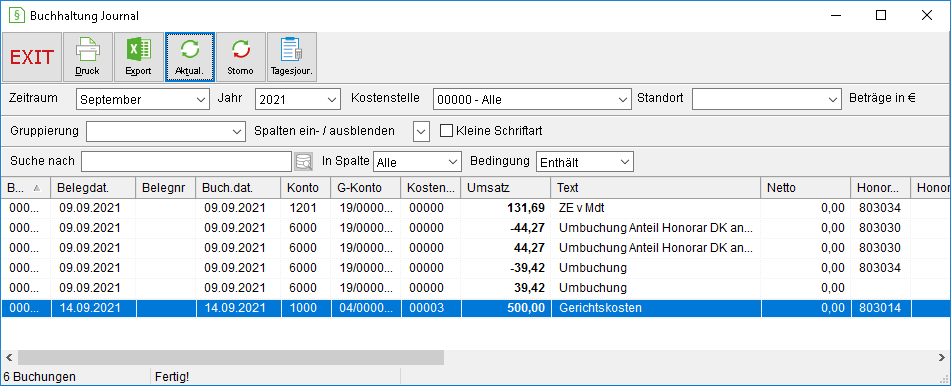The height and width of the screenshot is (387, 952).
Task: Click the window title bar app icon
Action: [17, 16]
